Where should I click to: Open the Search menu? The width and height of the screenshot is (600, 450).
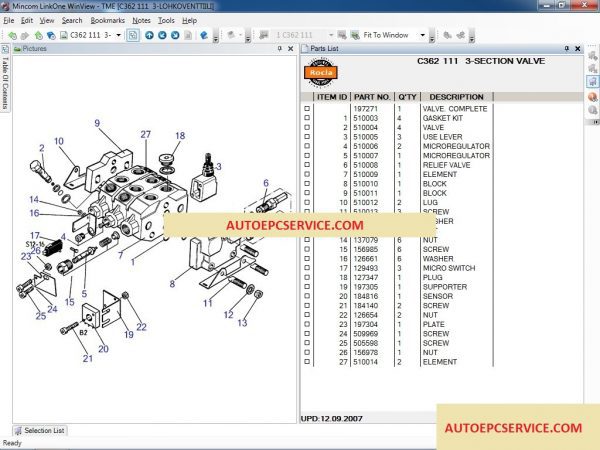point(72,21)
